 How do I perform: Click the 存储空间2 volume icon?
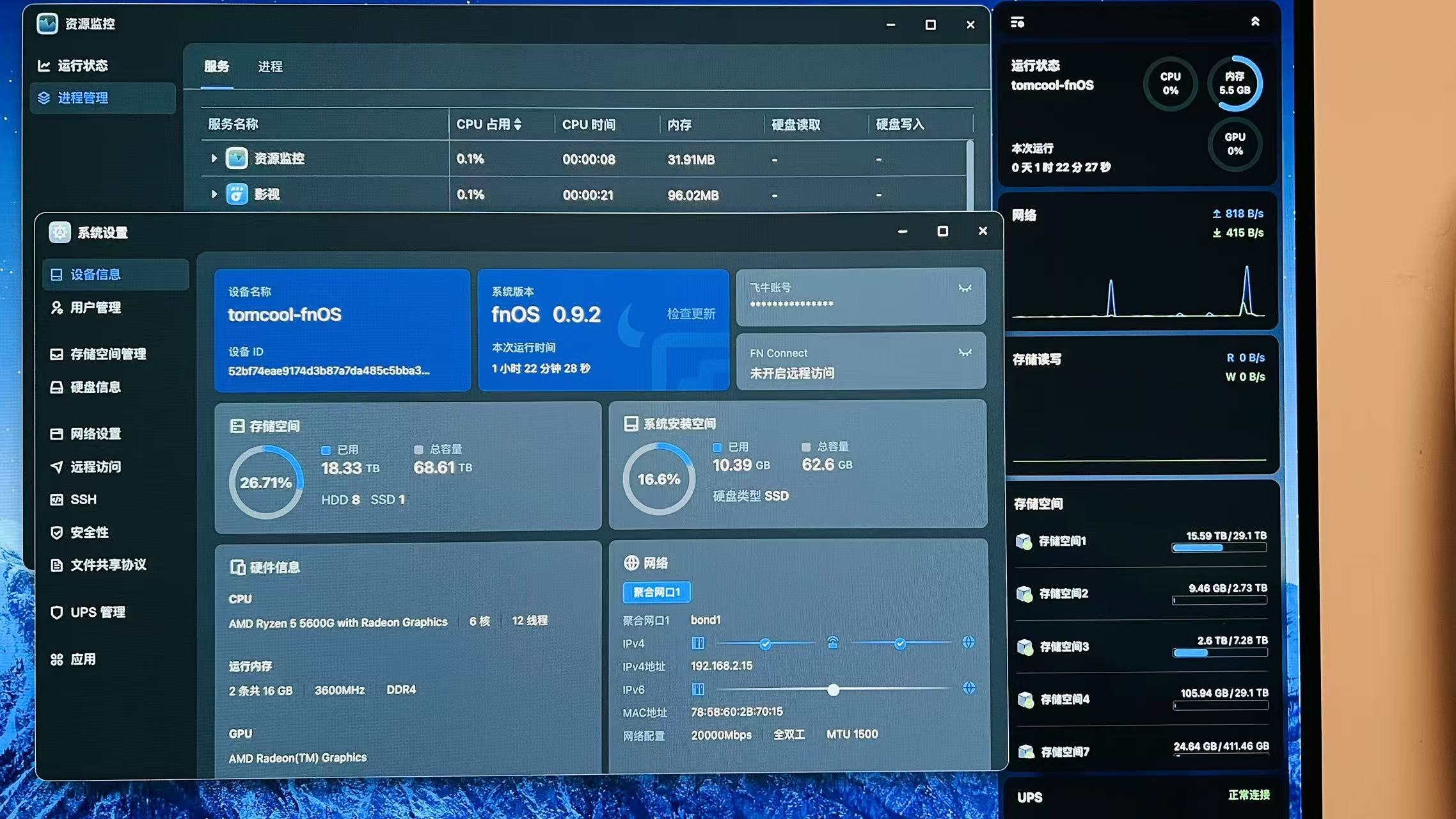coord(1024,594)
